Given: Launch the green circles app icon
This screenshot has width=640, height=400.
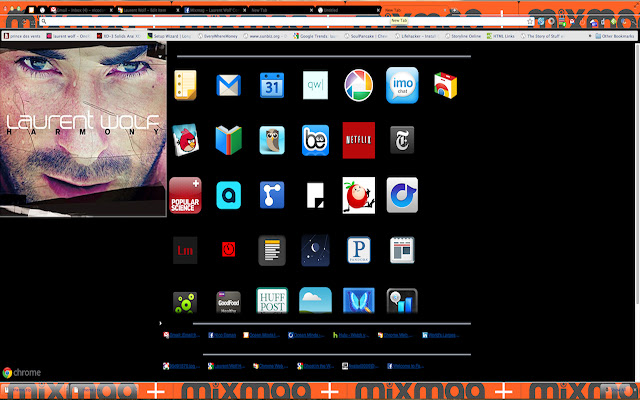Looking at the screenshot, I should [x=185, y=302].
